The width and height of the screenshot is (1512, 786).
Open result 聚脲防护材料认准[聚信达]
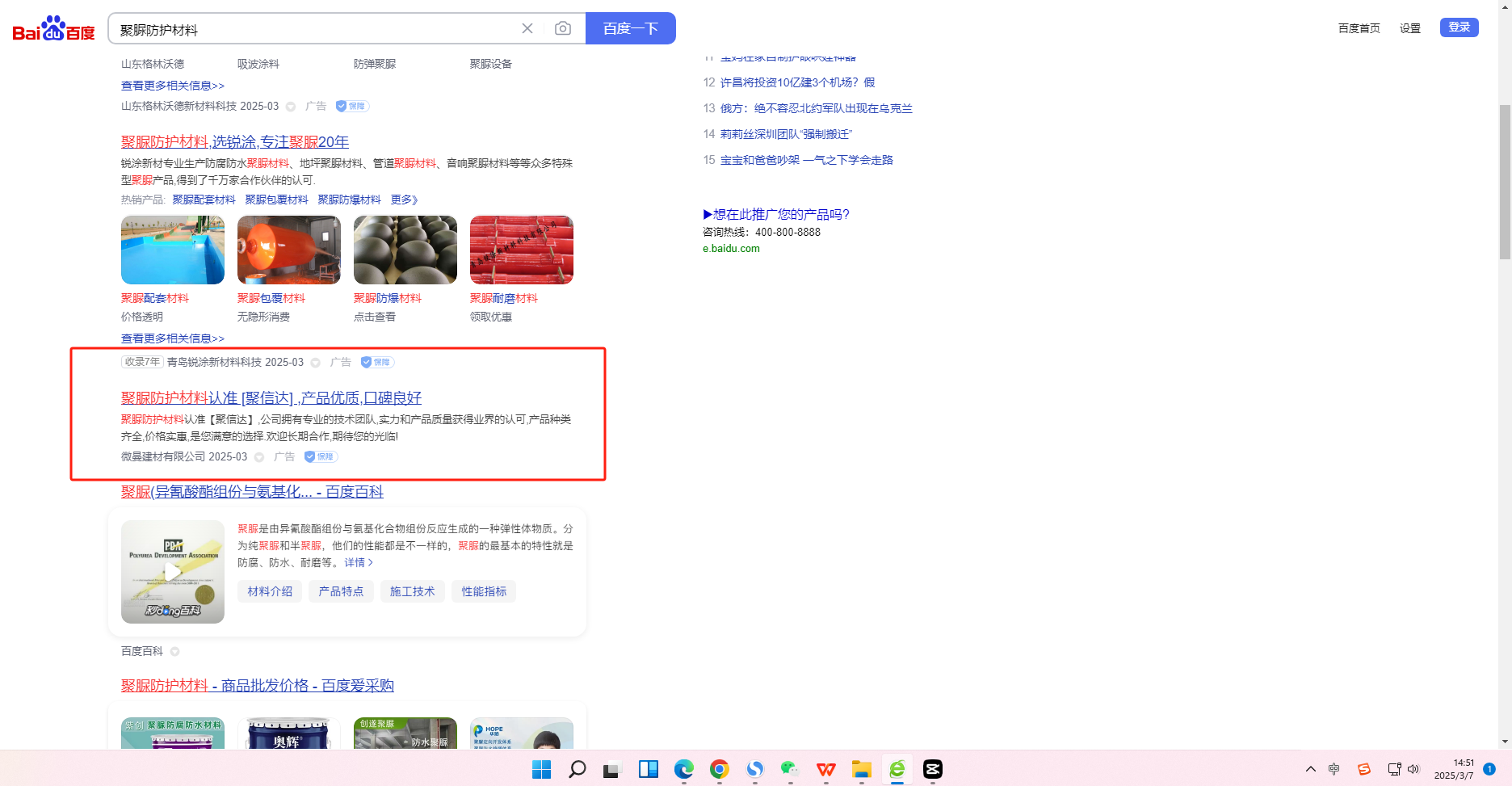[x=271, y=398]
